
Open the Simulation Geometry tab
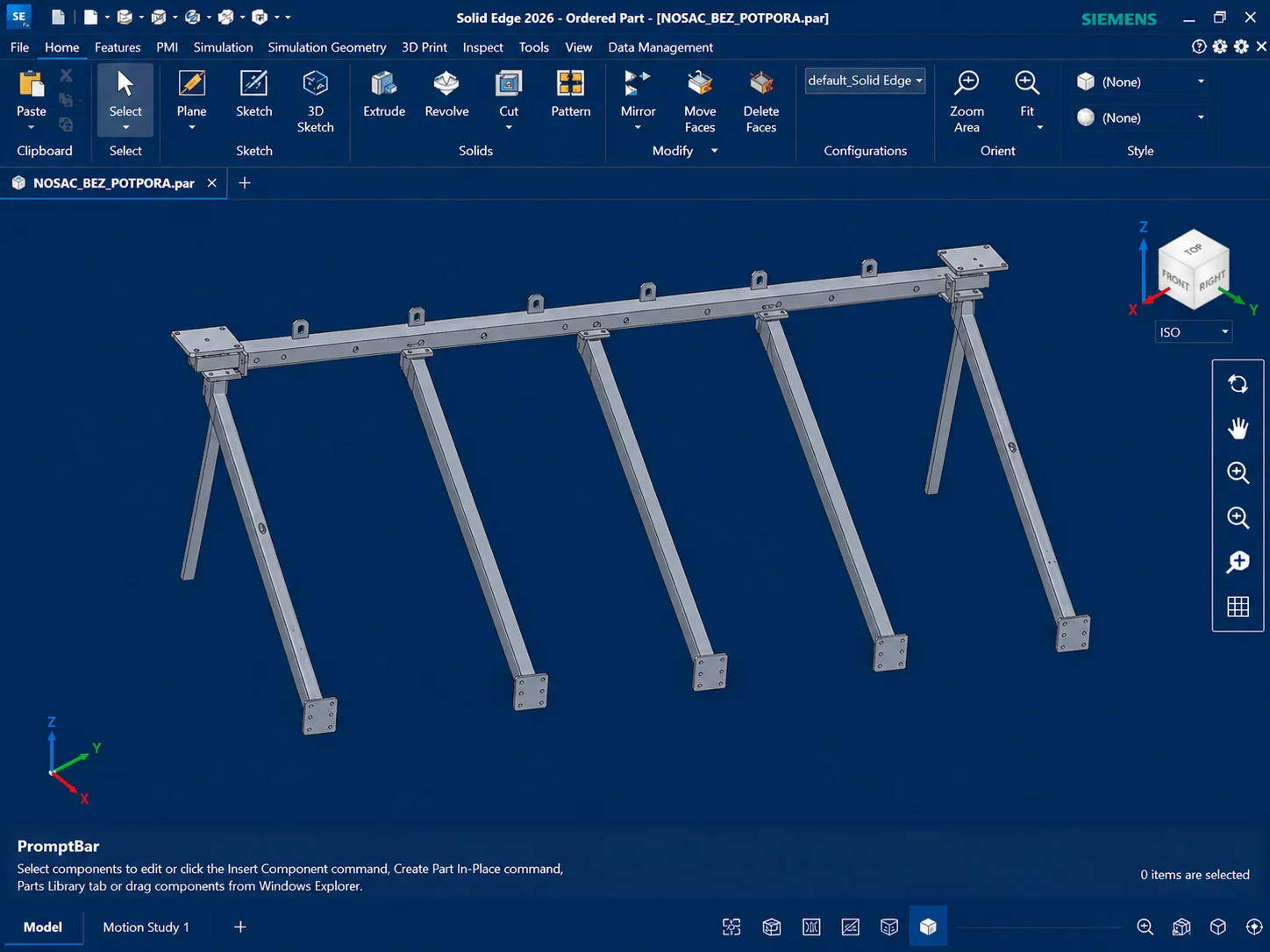click(327, 47)
